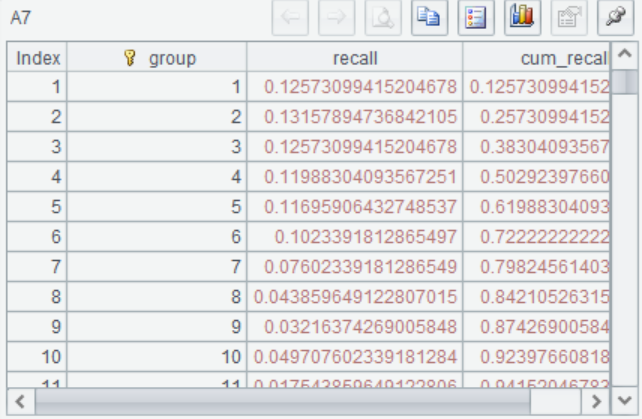
Task: Click the group cell with value 10
Action: pos(156,356)
